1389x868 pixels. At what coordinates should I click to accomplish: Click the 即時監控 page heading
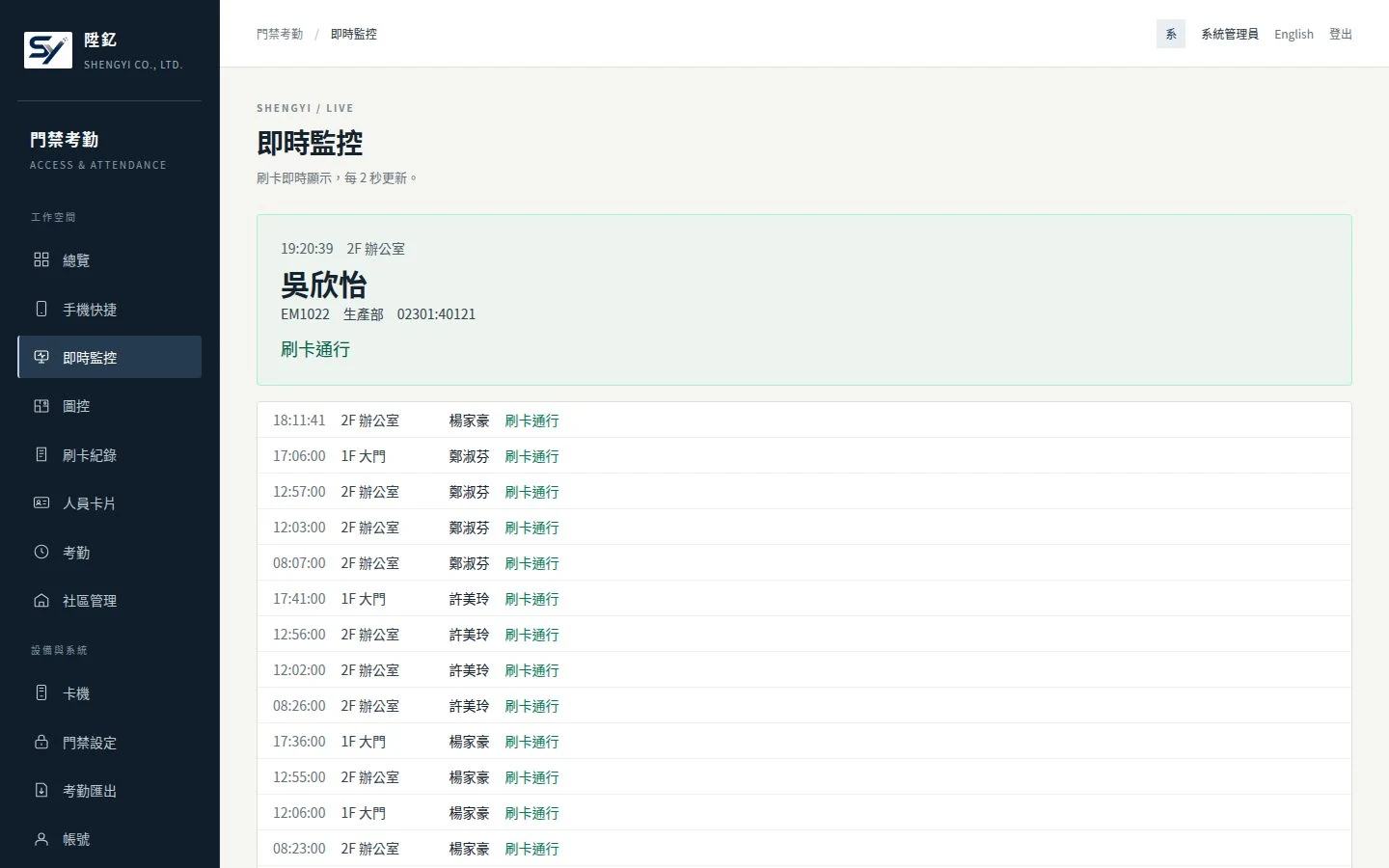[x=310, y=143]
